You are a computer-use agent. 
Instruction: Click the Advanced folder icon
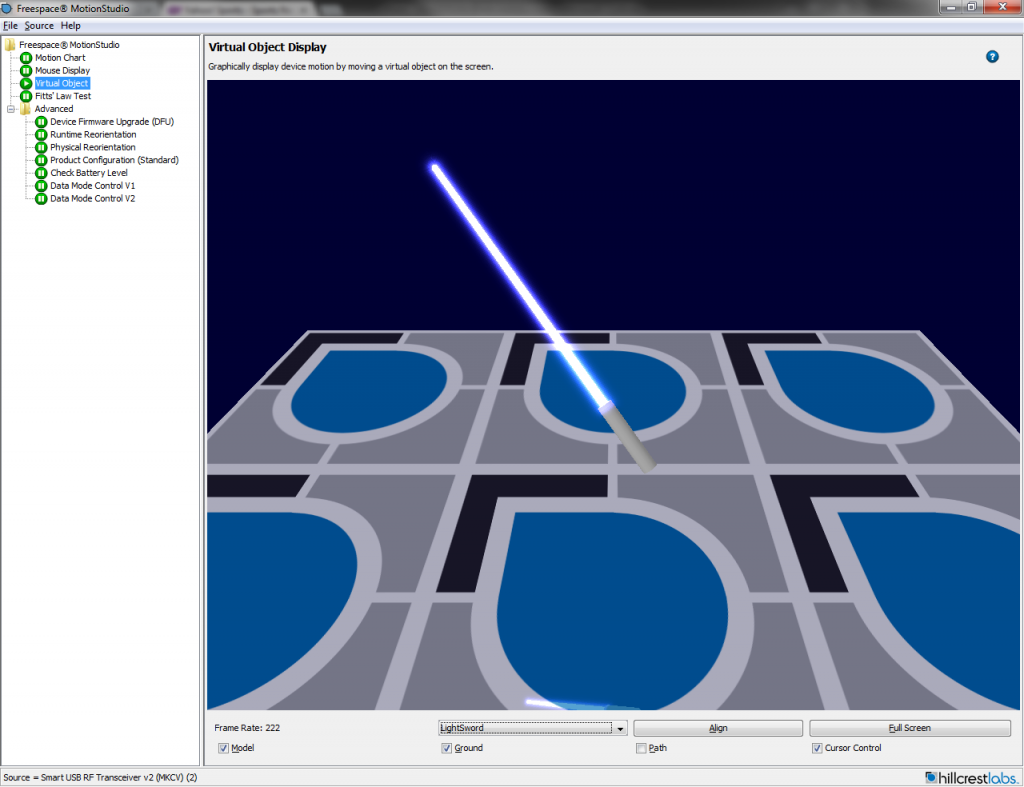25,108
